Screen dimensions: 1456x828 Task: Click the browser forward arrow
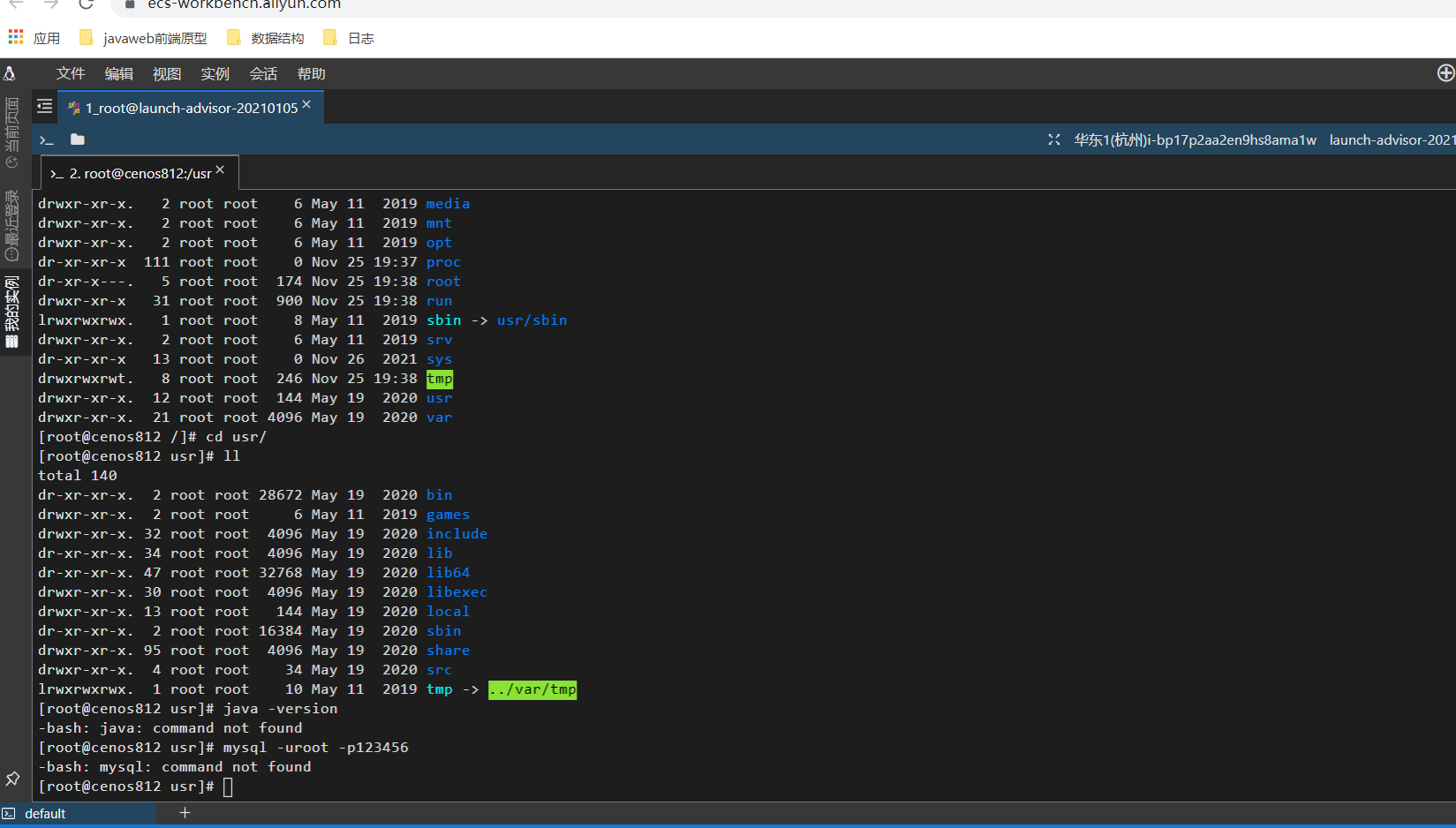pyautogui.click(x=50, y=4)
